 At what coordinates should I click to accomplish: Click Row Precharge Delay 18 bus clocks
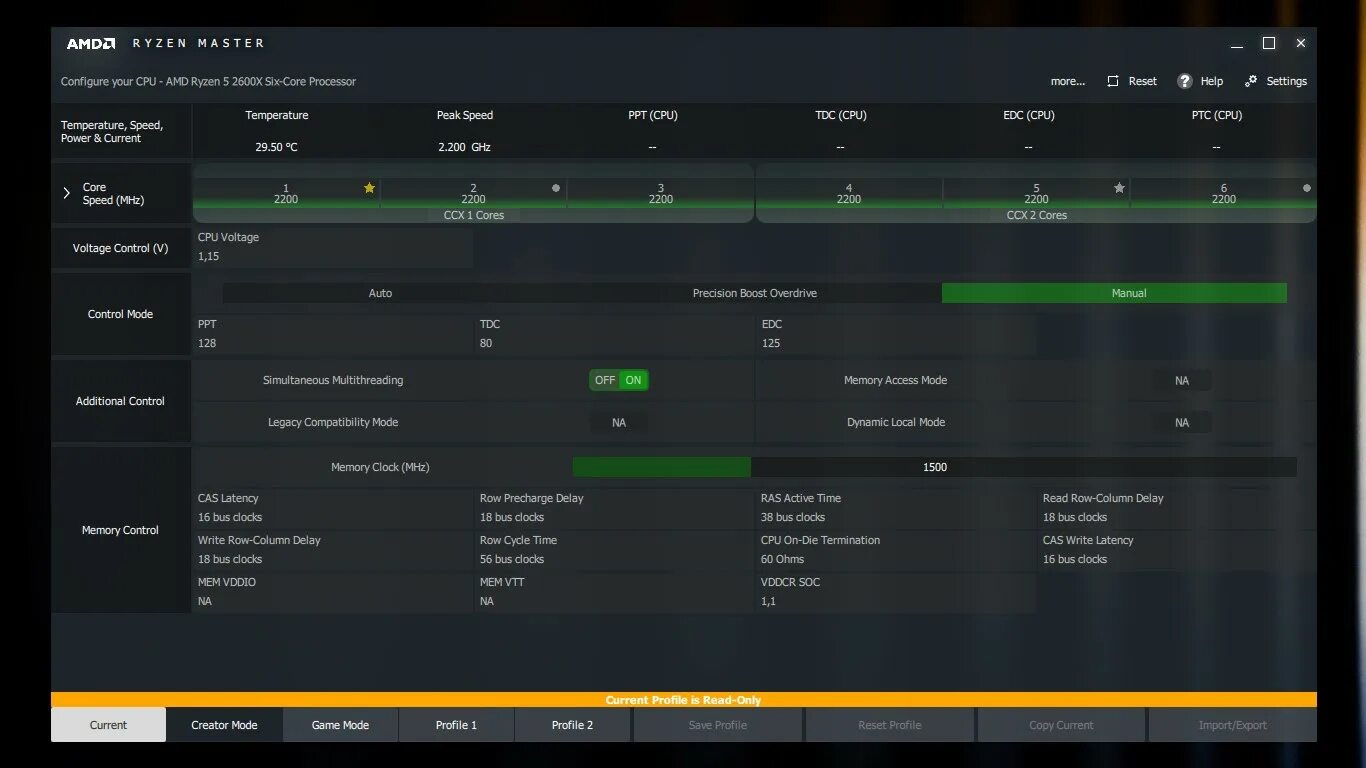512,517
